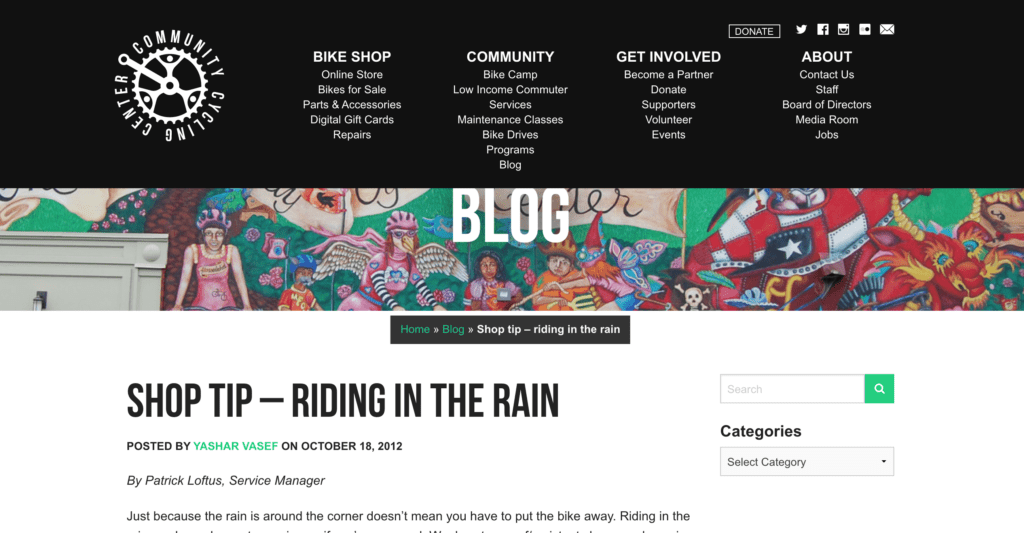The height and width of the screenshot is (533, 1024).
Task: Click the Blog breadcrumb link
Action: [x=453, y=329]
